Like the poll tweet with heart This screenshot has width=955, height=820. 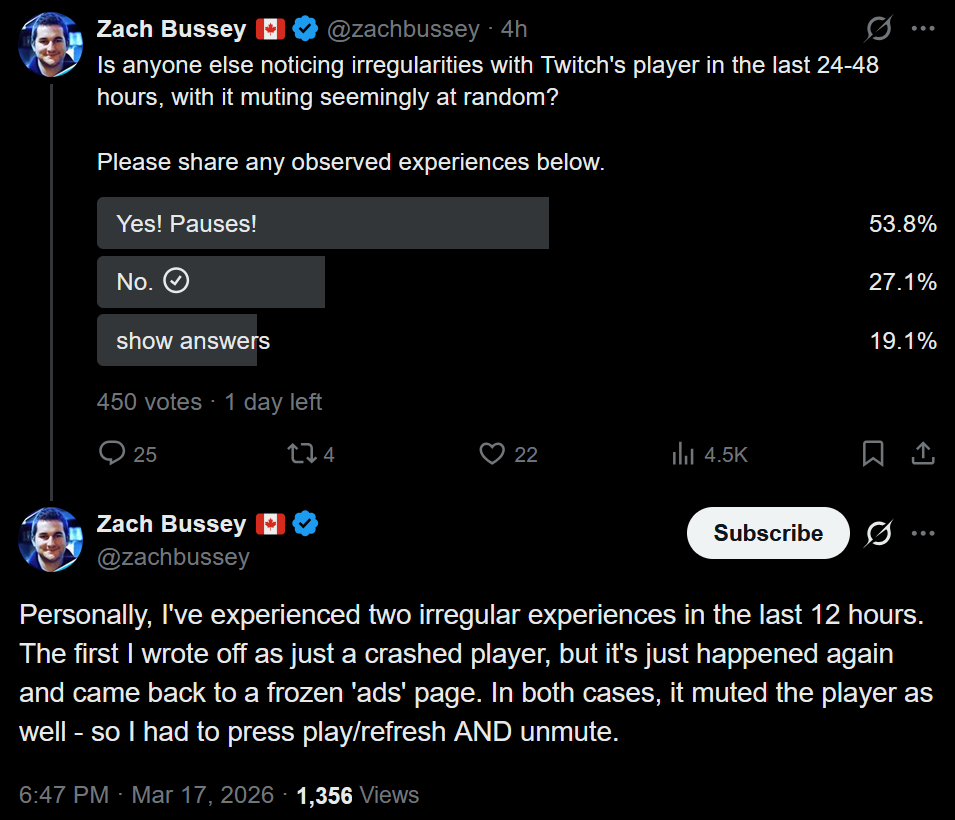click(491, 454)
